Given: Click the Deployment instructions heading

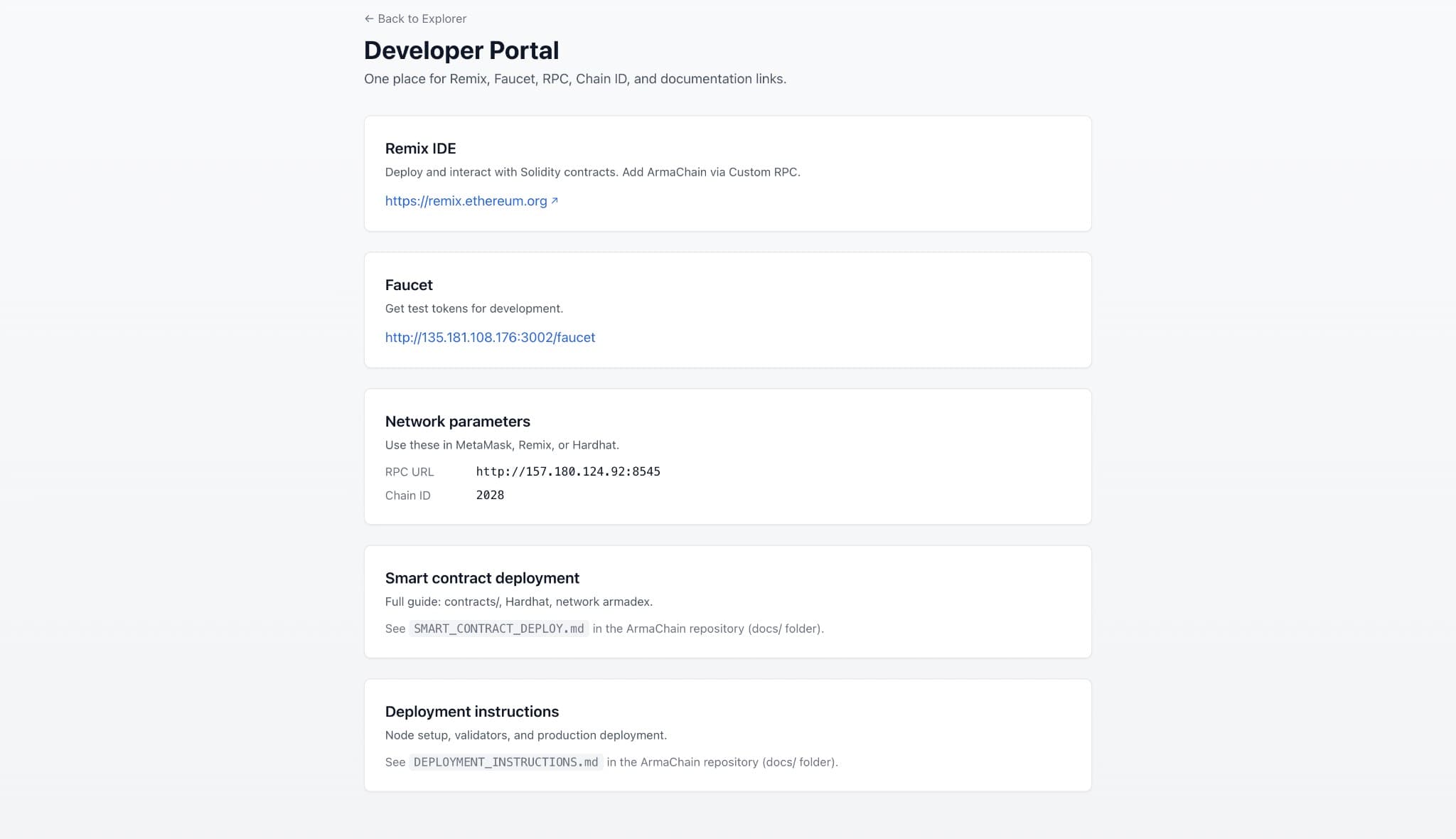Looking at the screenshot, I should tap(471, 711).
